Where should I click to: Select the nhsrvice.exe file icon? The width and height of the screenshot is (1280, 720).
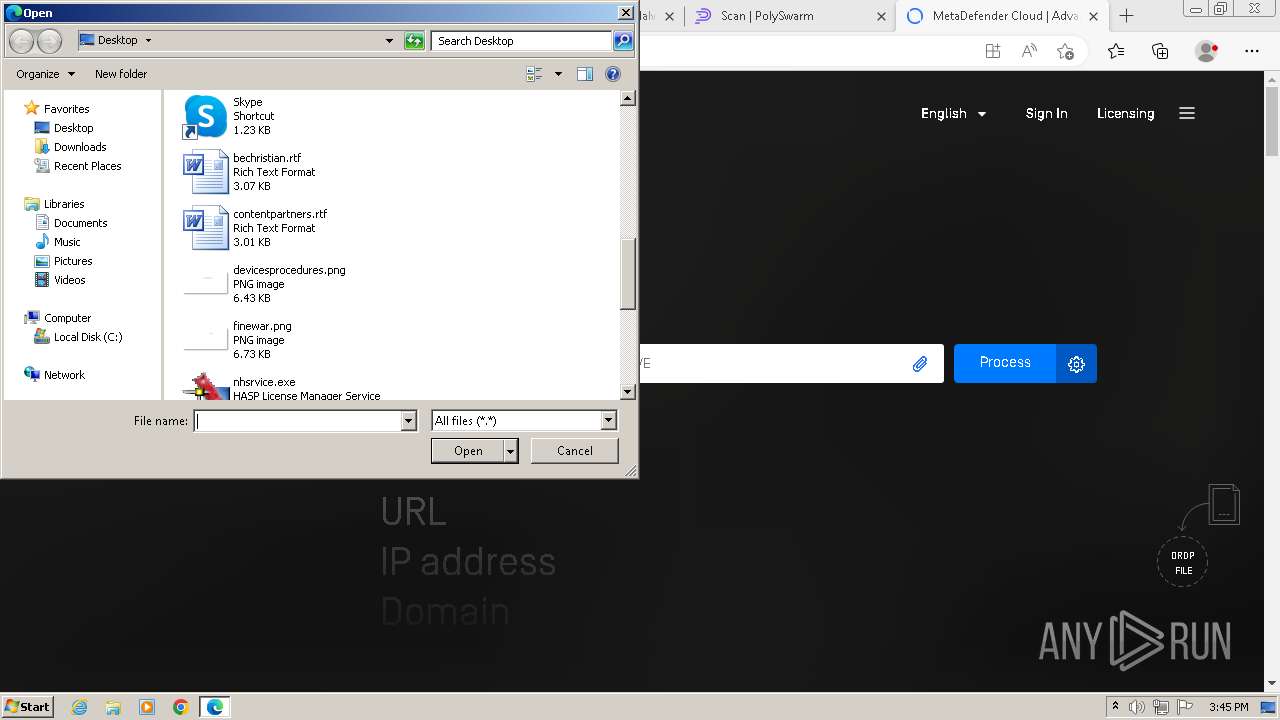205,387
